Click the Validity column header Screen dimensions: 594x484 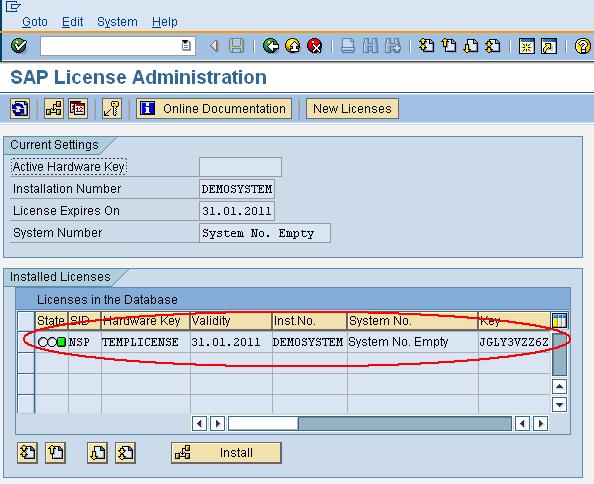pos(231,321)
